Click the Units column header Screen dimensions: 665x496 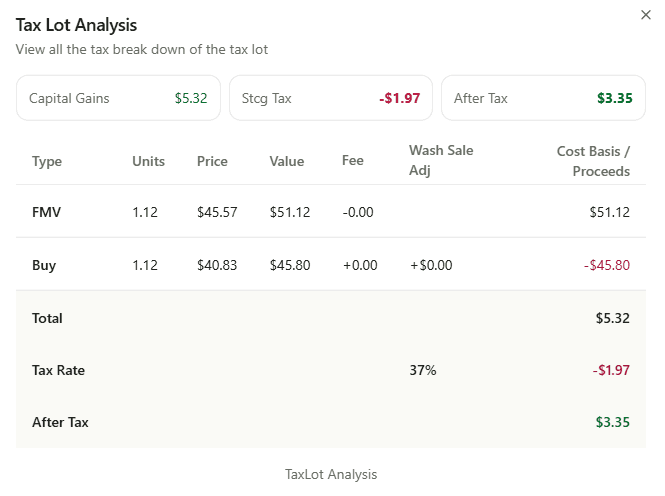pos(148,161)
